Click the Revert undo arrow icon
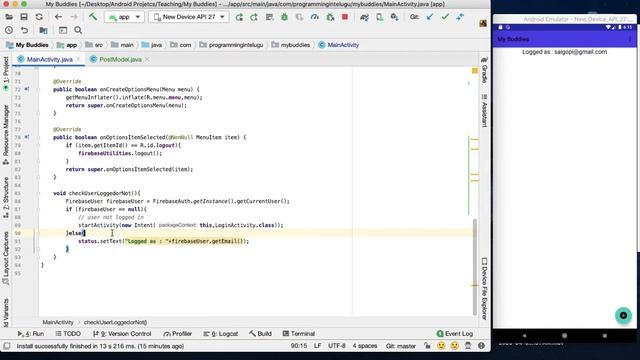 click(24, 31)
